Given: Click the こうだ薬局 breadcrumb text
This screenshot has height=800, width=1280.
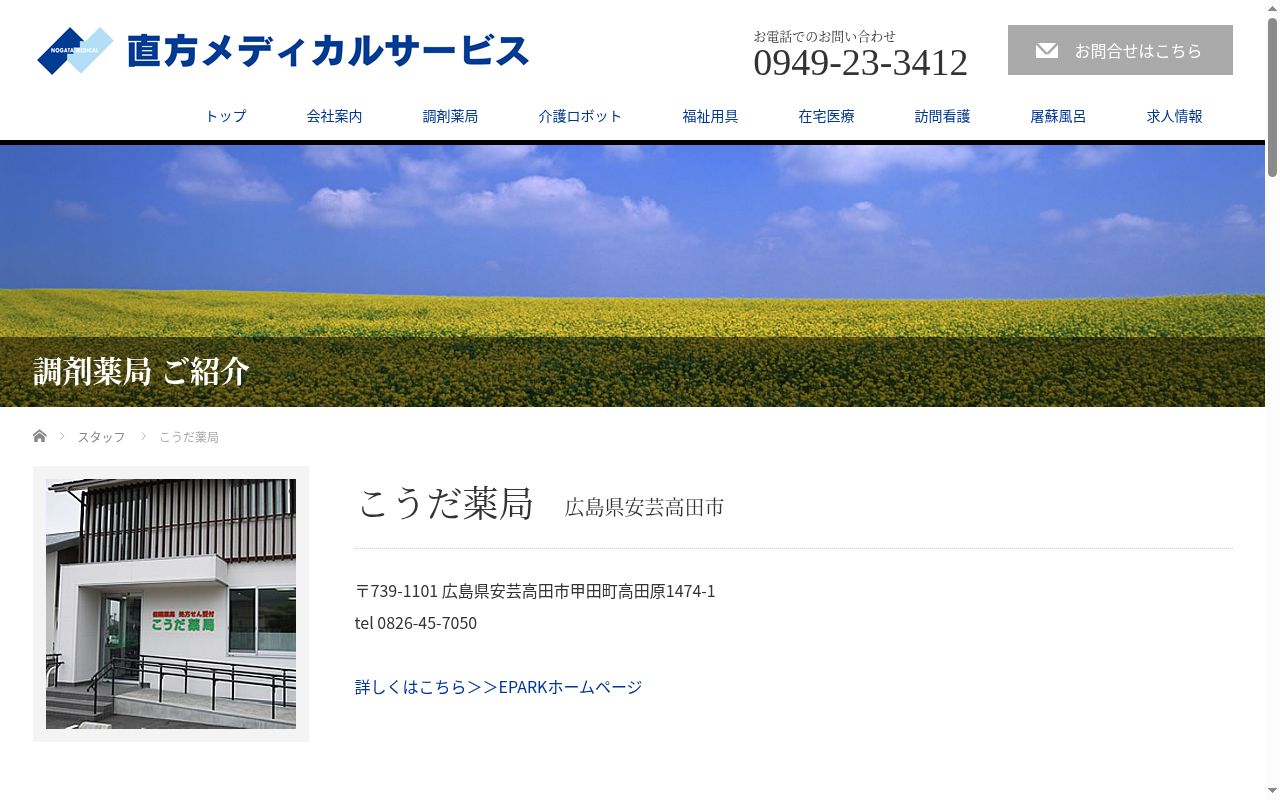Looking at the screenshot, I should (x=189, y=437).
